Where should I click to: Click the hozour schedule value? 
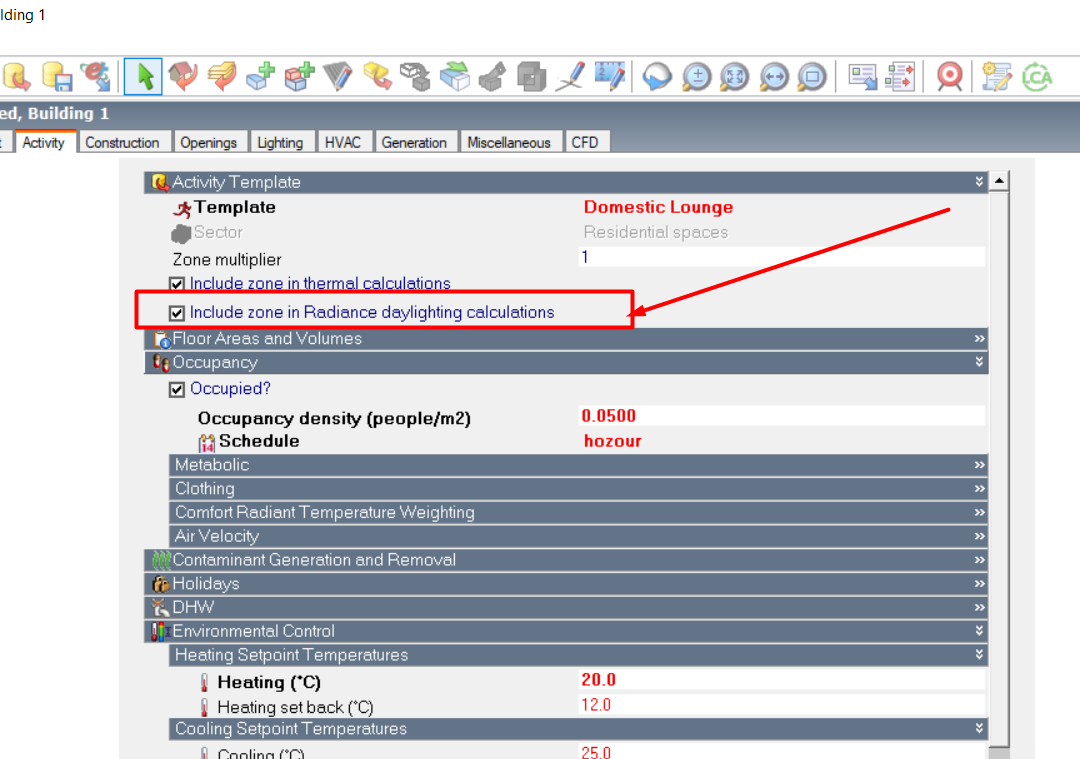[x=612, y=441]
